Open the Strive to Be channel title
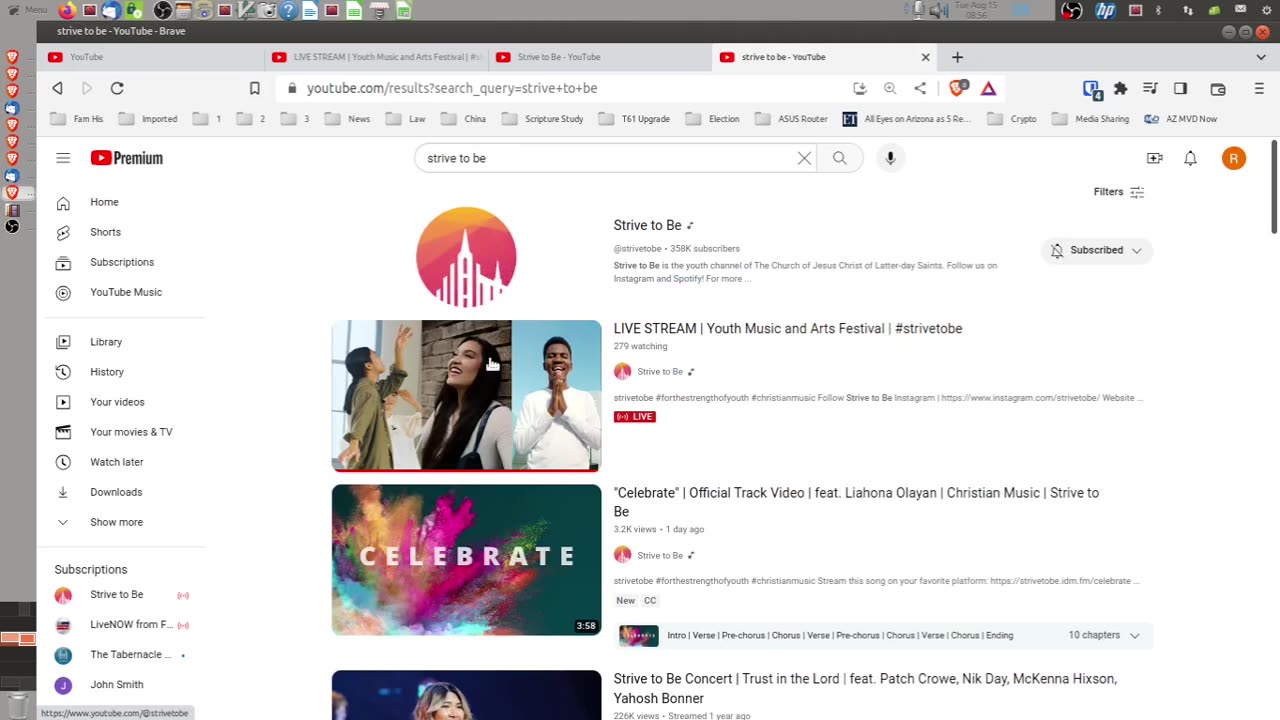Image resolution: width=1280 pixels, height=720 pixels. pyautogui.click(x=647, y=225)
